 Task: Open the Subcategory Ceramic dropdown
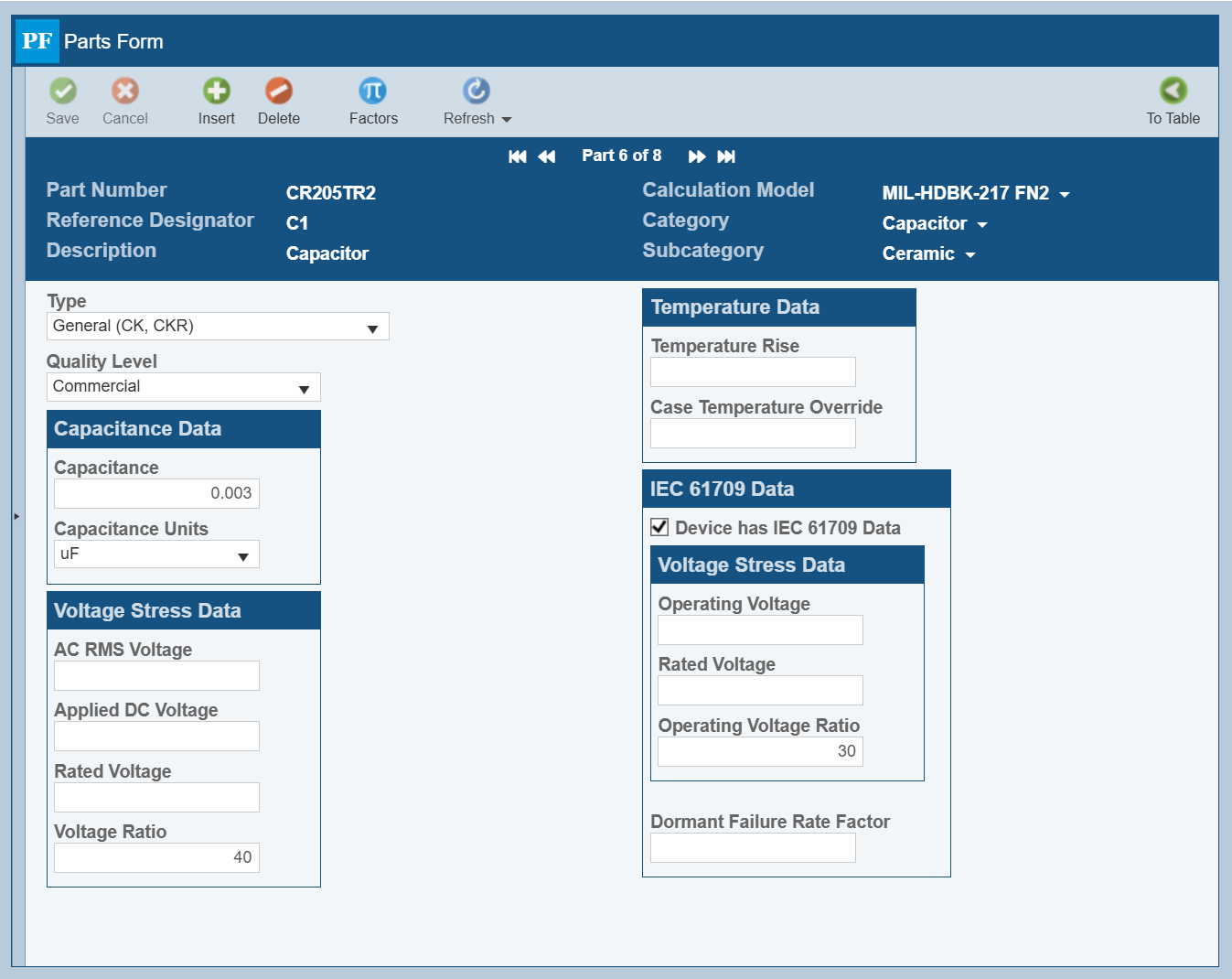pos(928,254)
